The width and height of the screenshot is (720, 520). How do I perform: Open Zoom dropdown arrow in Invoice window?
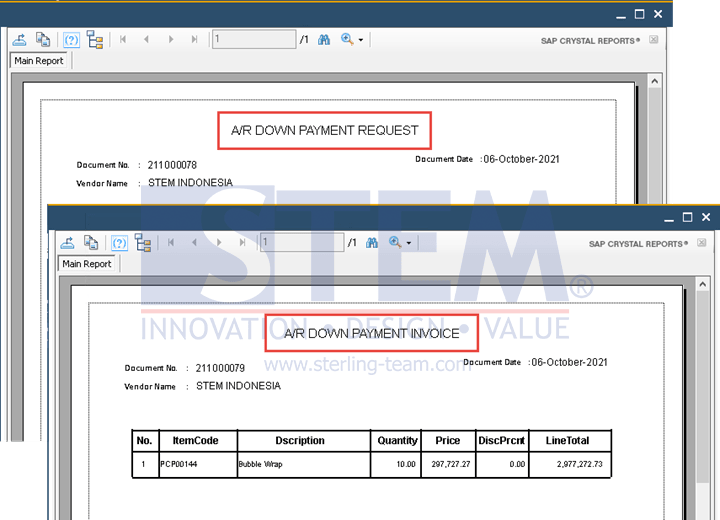click(x=409, y=243)
